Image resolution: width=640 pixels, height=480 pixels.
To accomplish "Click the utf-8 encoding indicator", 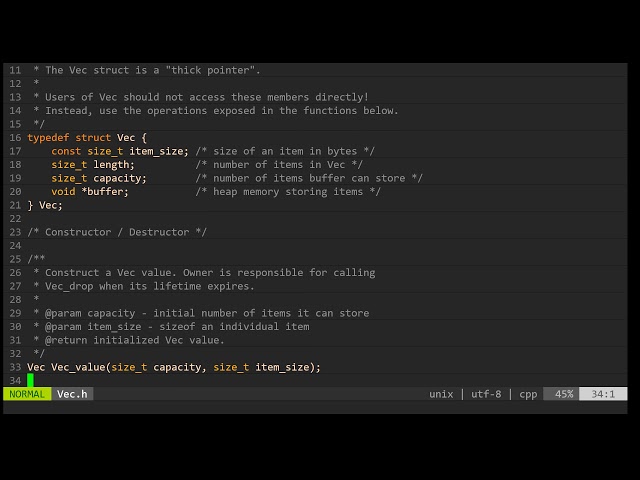I will point(486,394).
